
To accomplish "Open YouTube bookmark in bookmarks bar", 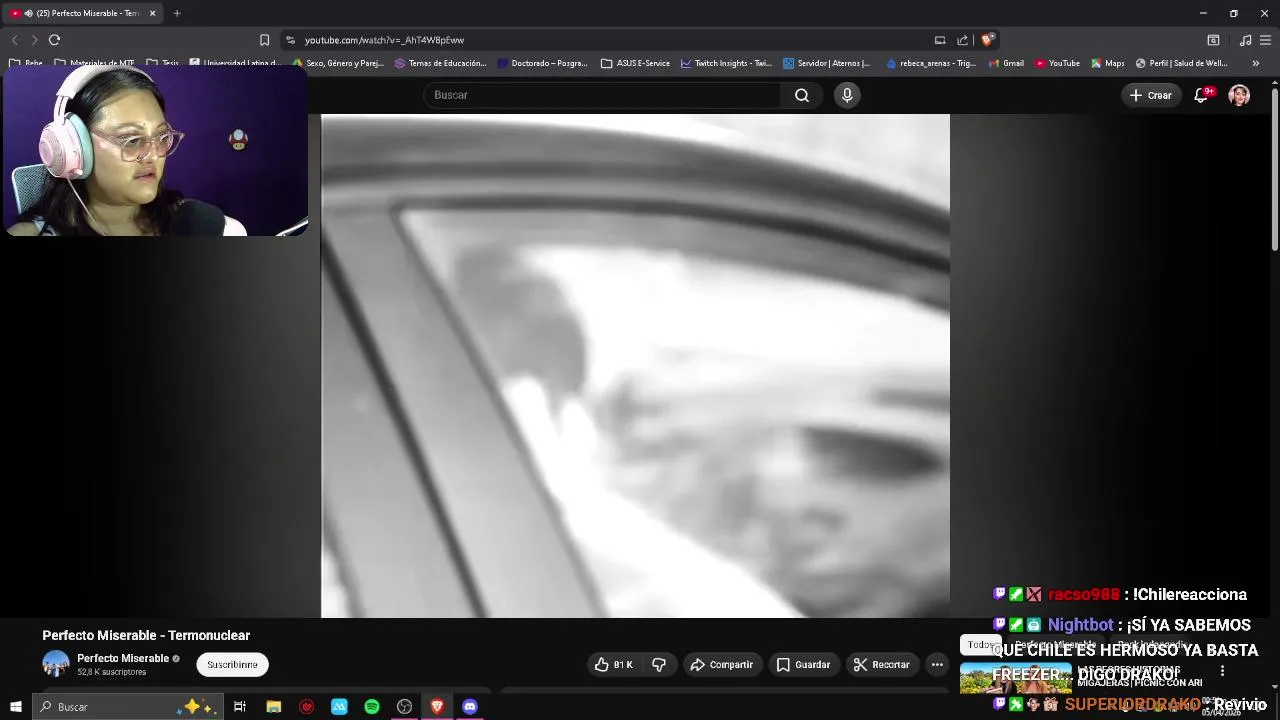I will pos(1057,63).
